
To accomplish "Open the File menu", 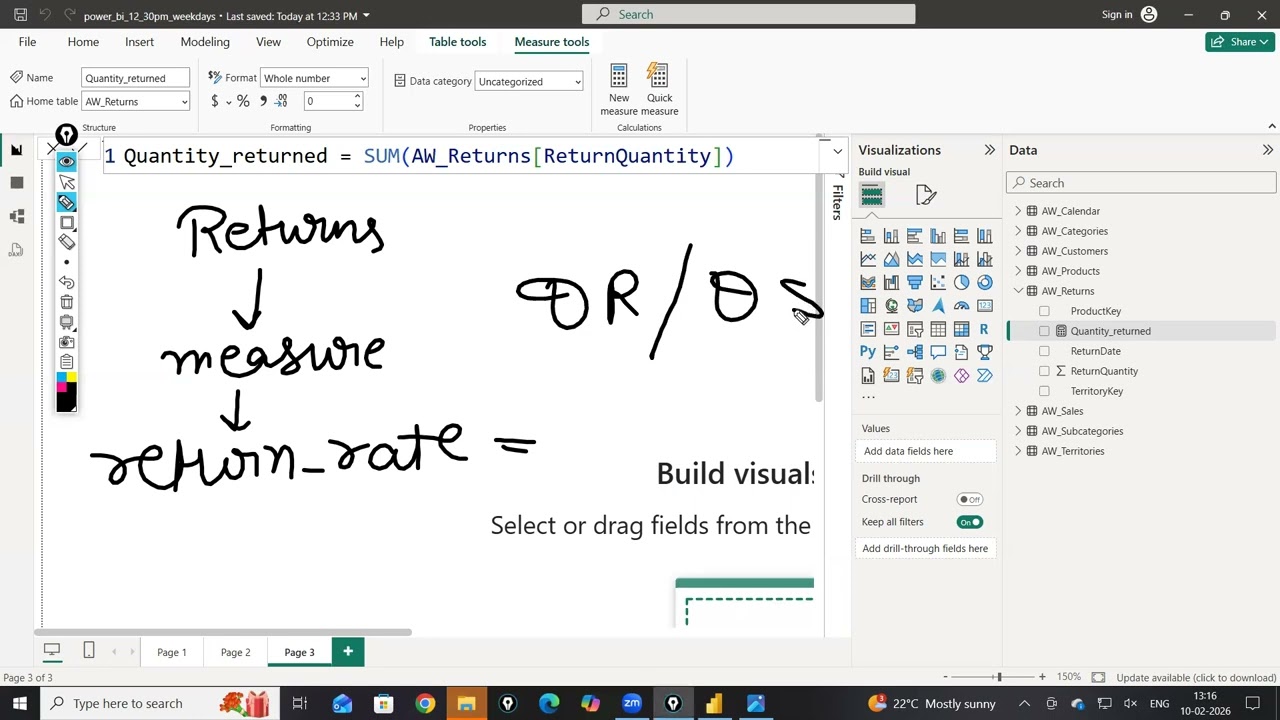I will [x=27, y=42].
